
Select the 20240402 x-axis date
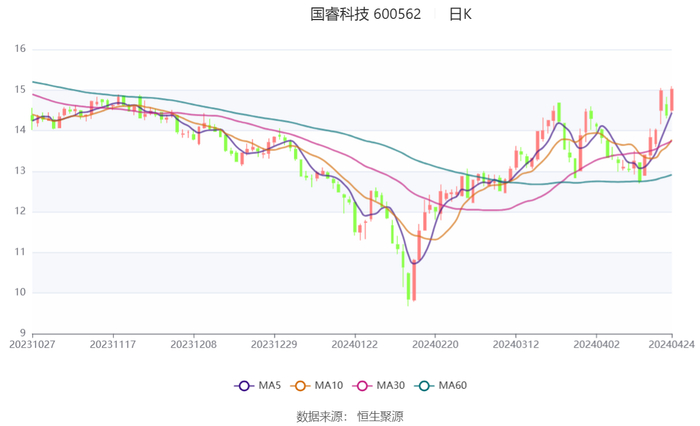click(596, 343)
